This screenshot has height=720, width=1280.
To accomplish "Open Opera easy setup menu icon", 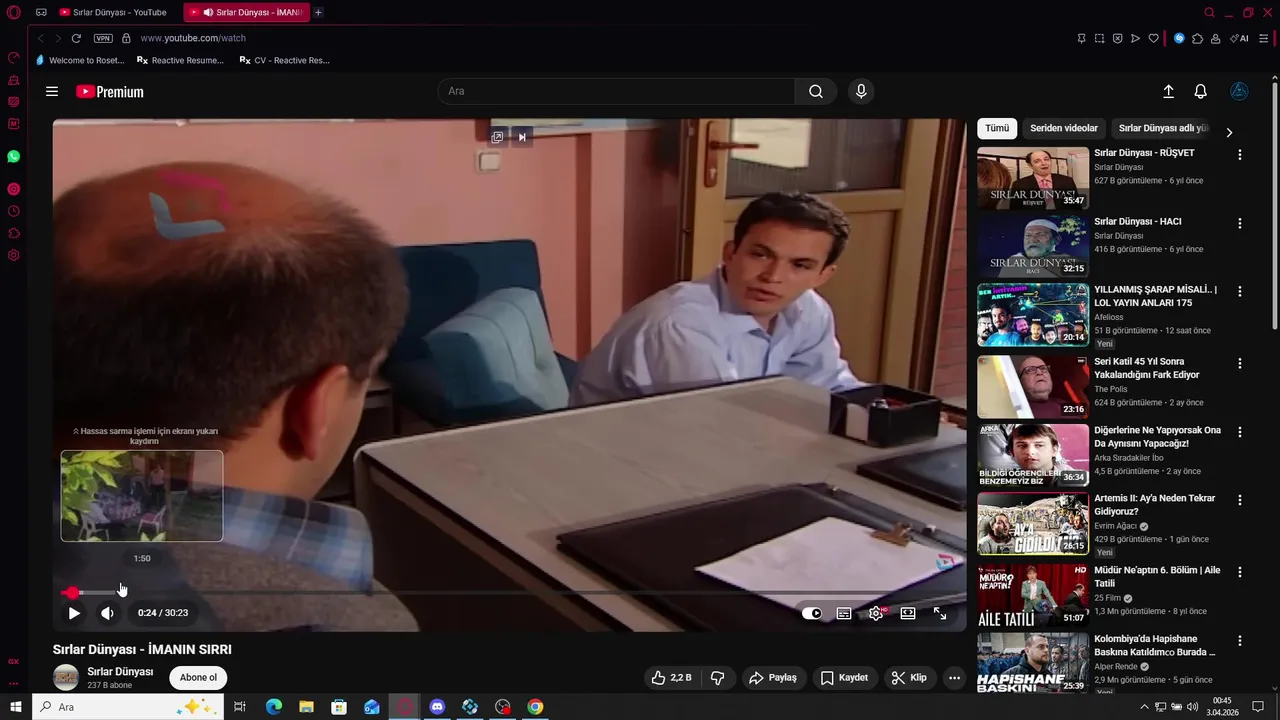I will (x=1264, y=38).
